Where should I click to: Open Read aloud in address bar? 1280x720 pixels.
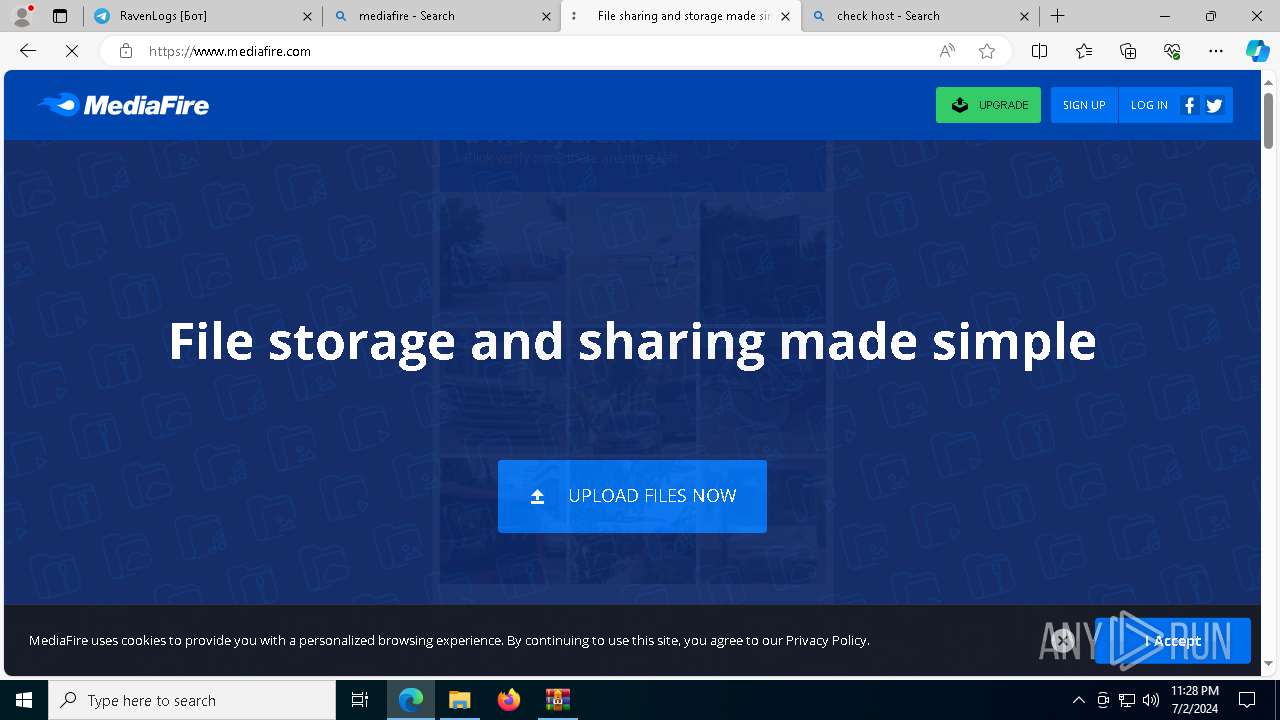[x=947, y=51]
